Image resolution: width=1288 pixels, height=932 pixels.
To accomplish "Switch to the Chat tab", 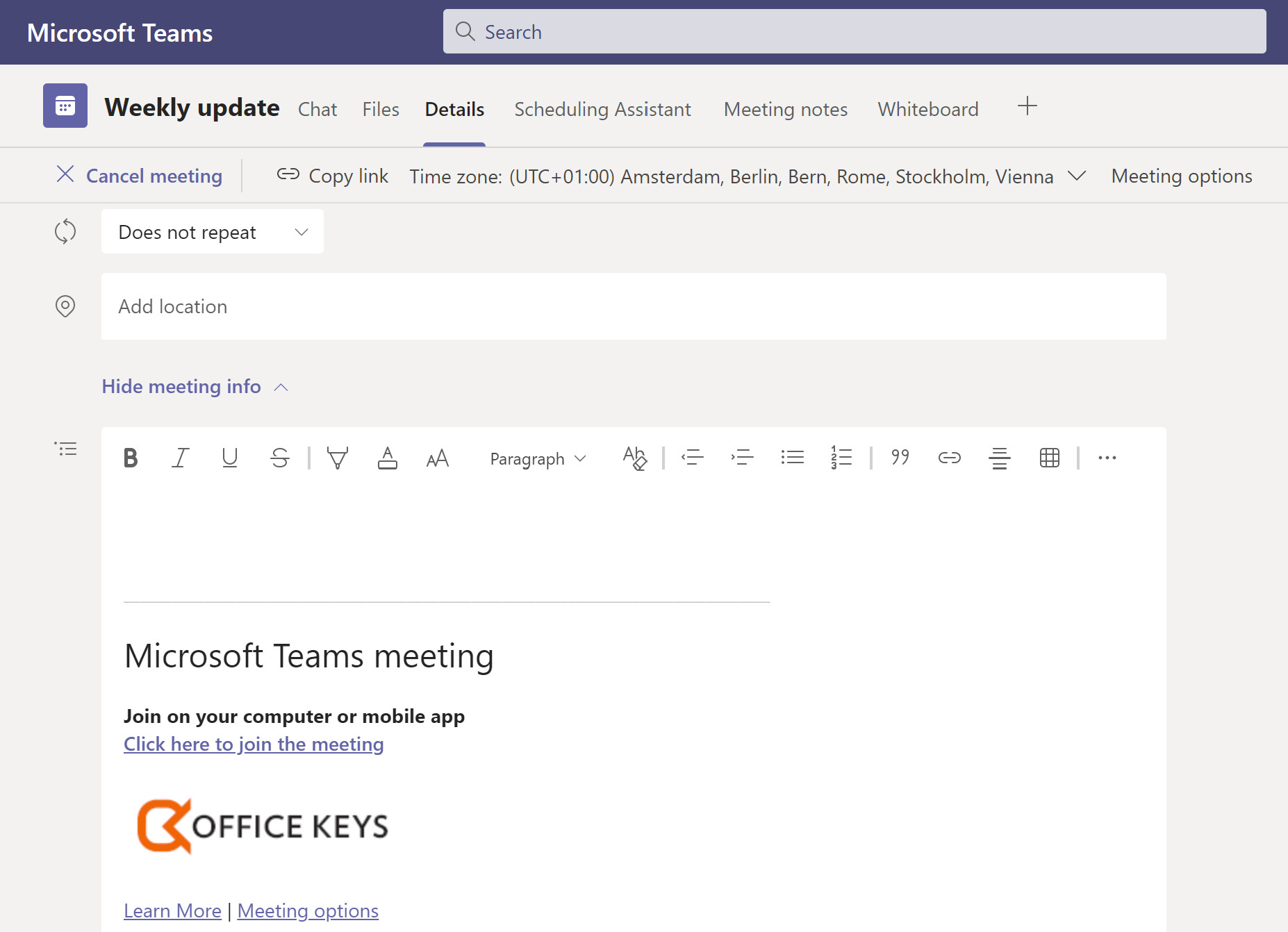I will click(317, 109).
